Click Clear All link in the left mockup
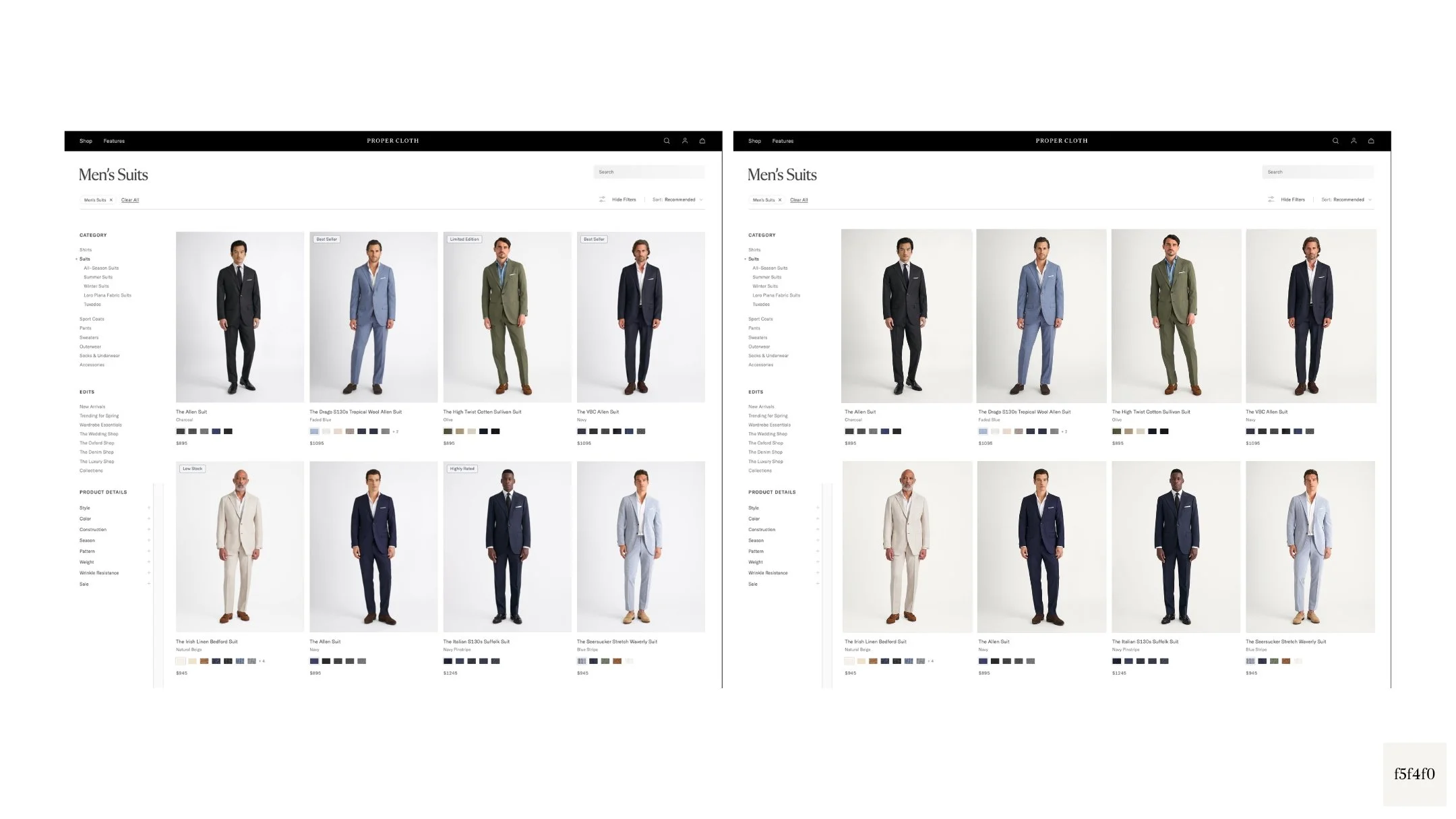Screen dimensions: 1456x819 pyautogui.click(x=130, y=200)
